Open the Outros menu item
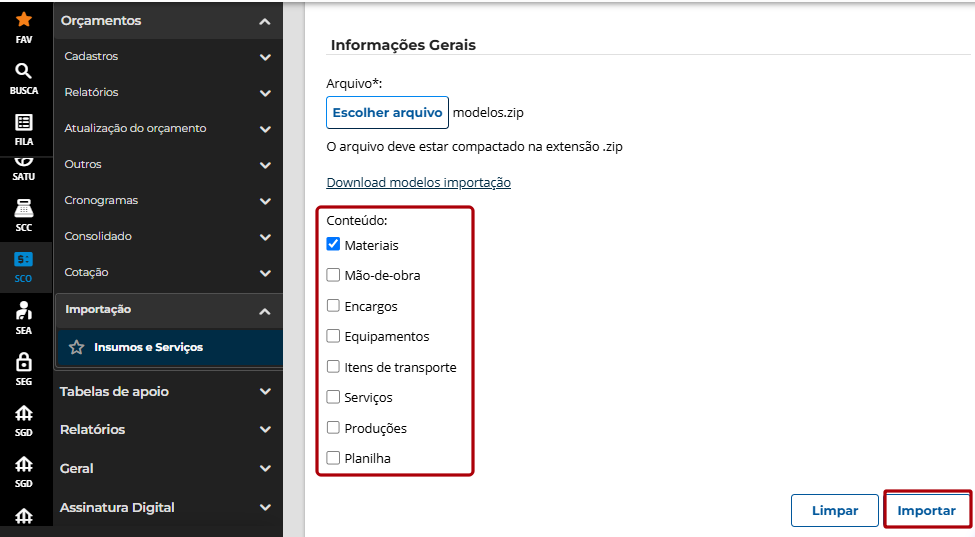The image size is (975, 537). pyautogui.click(x=83, y=164)
